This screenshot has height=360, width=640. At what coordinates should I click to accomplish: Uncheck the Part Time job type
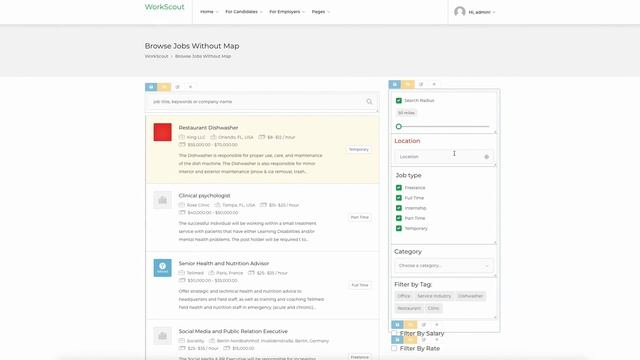399,218
